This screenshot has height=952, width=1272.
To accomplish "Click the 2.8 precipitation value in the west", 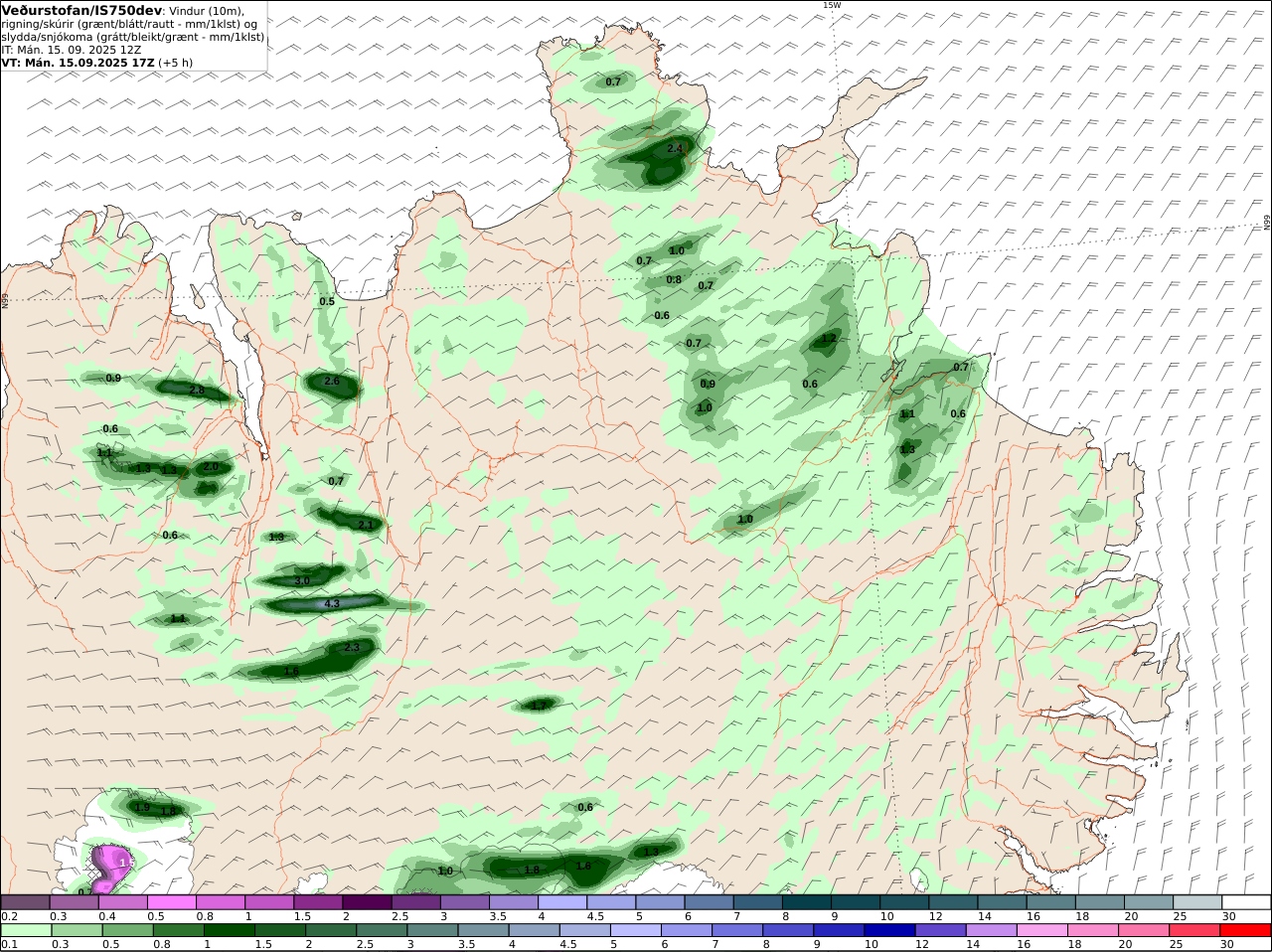I will pos(197,391).
